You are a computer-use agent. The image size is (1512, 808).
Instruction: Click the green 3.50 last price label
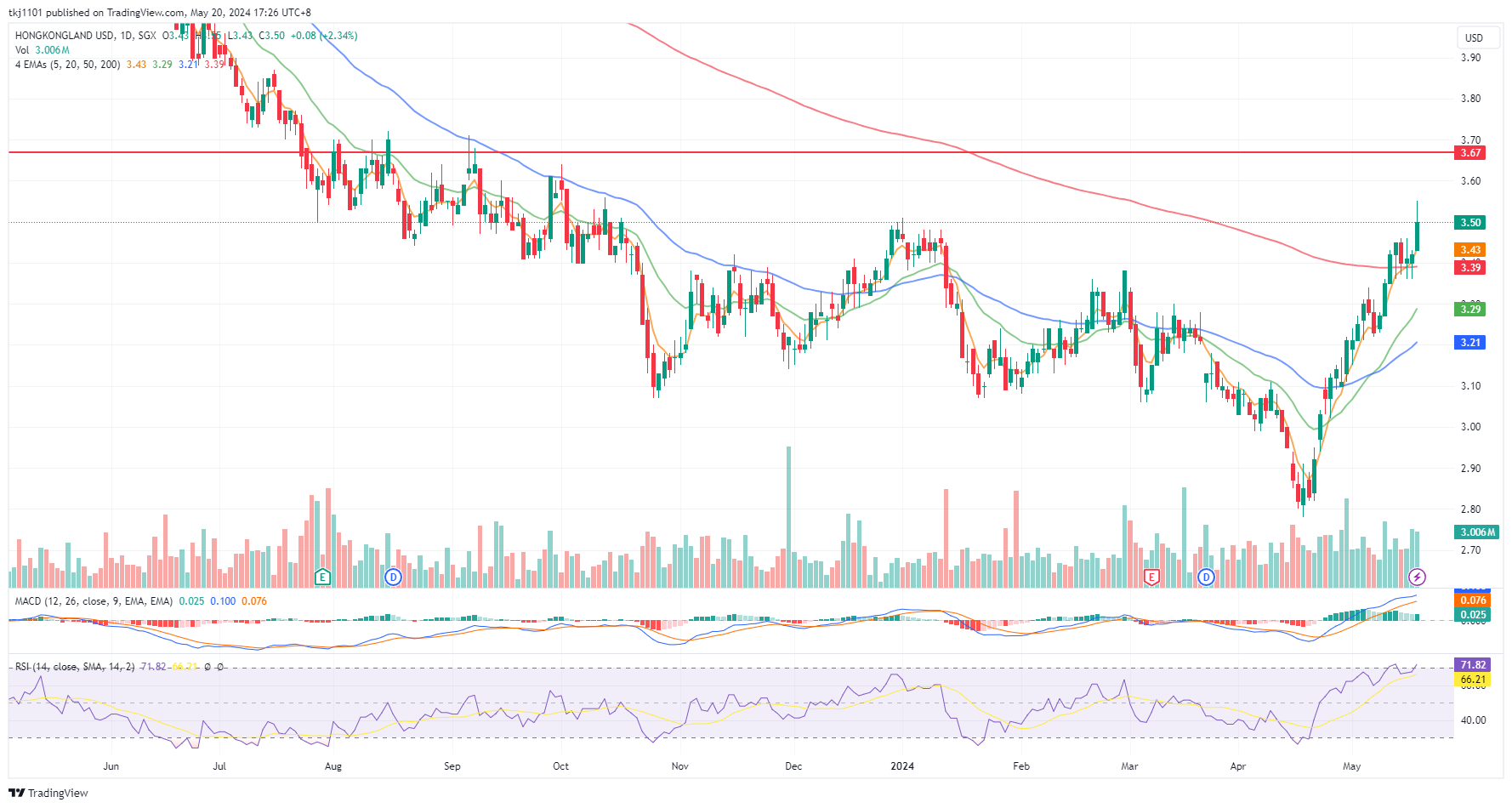(x=1470, y=223)
